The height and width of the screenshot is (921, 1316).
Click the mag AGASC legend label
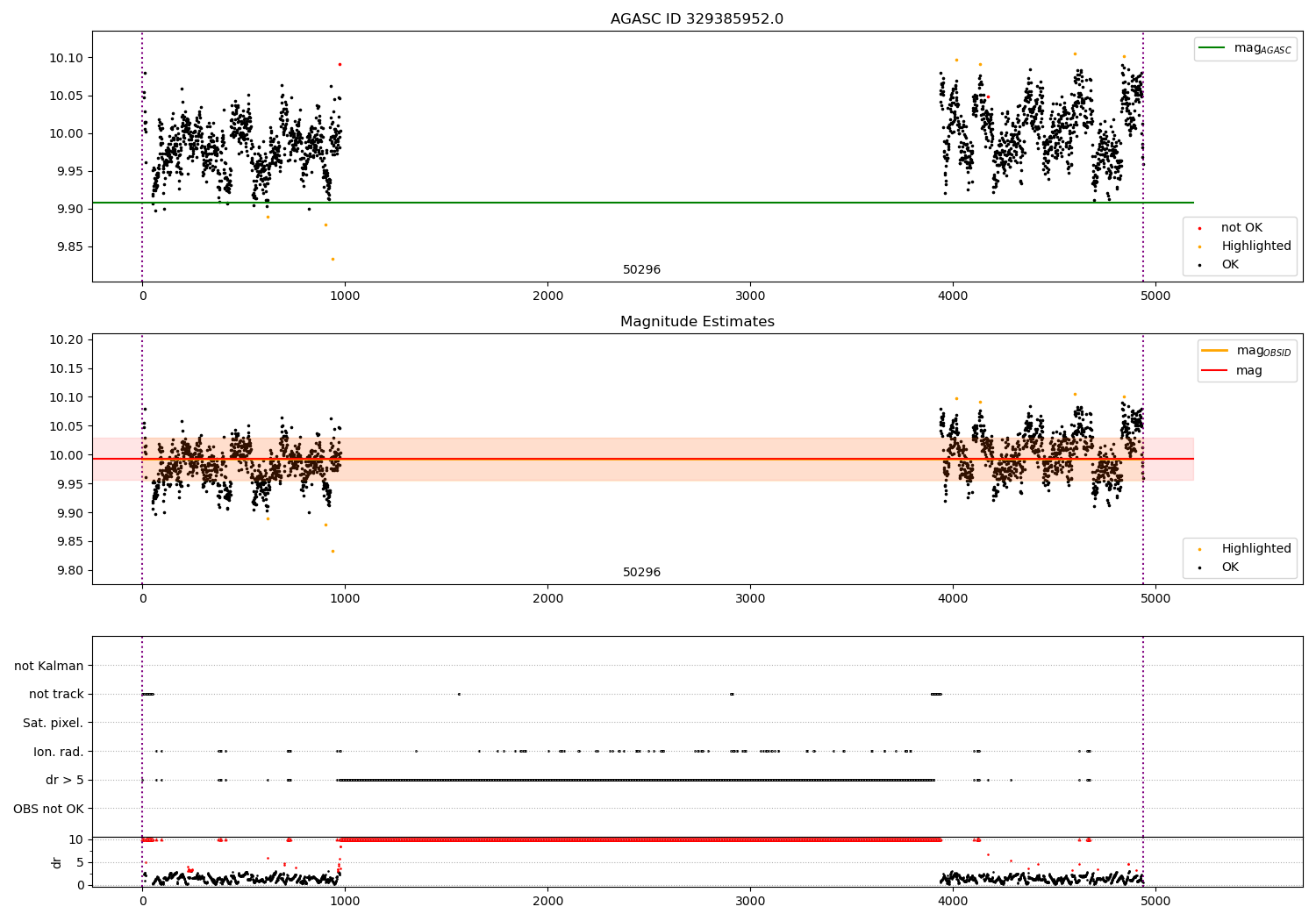1262,48
